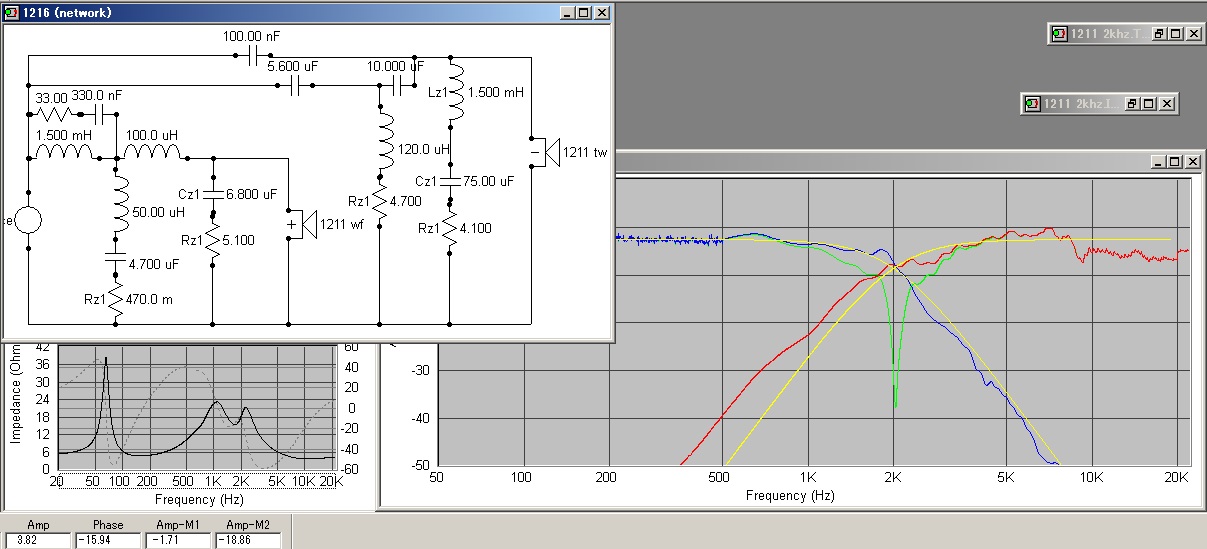Screen dimensions: 1207x549
Task: Close the frequency response graph window
Action: pos(1192,161)
